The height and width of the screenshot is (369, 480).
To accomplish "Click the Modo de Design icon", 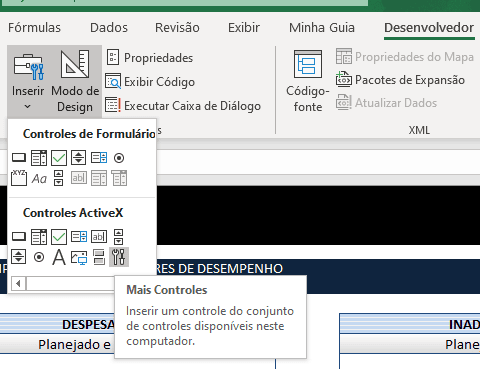I will coord(75,64).
